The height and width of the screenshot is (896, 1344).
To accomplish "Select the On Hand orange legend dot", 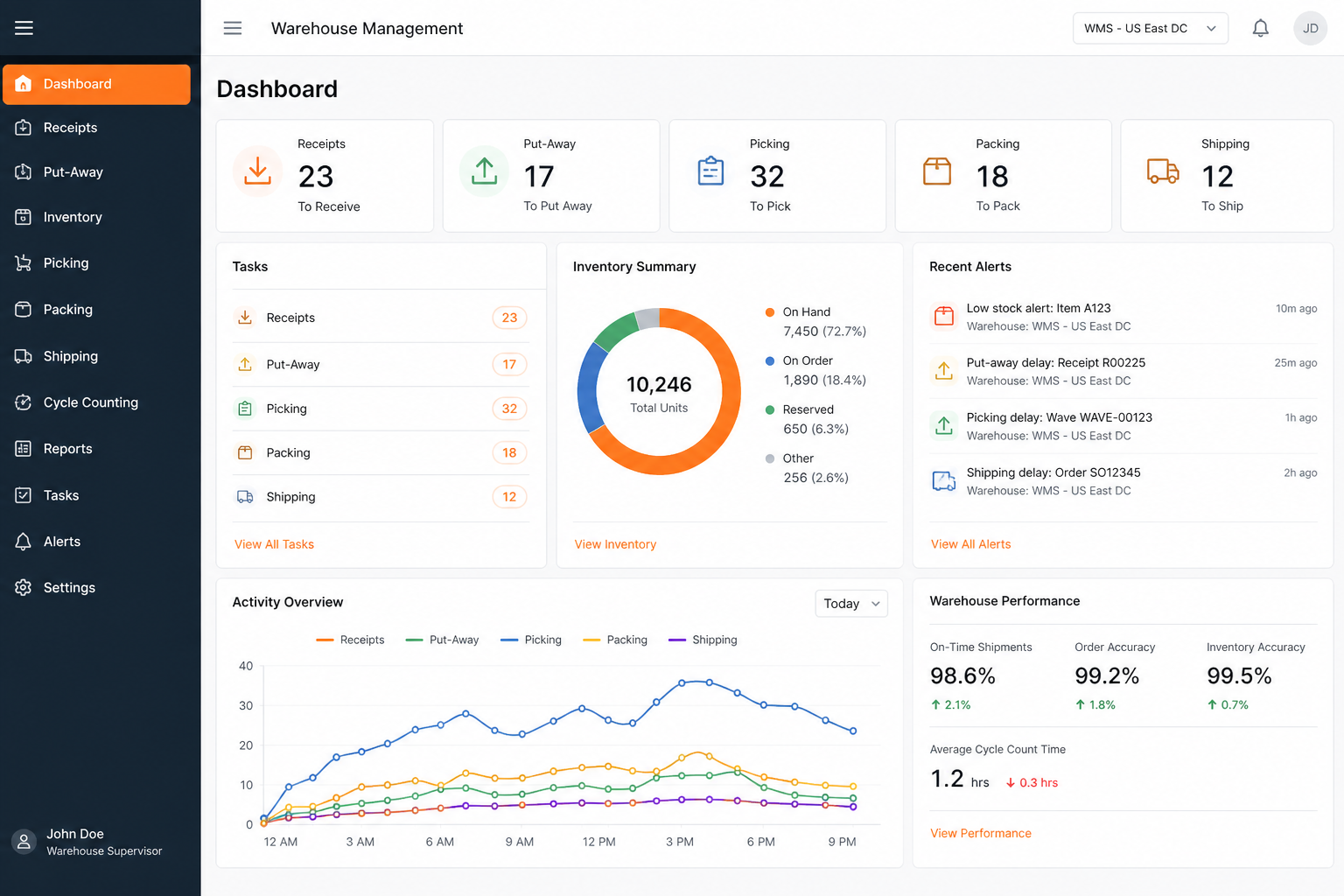I will (770, 312).
